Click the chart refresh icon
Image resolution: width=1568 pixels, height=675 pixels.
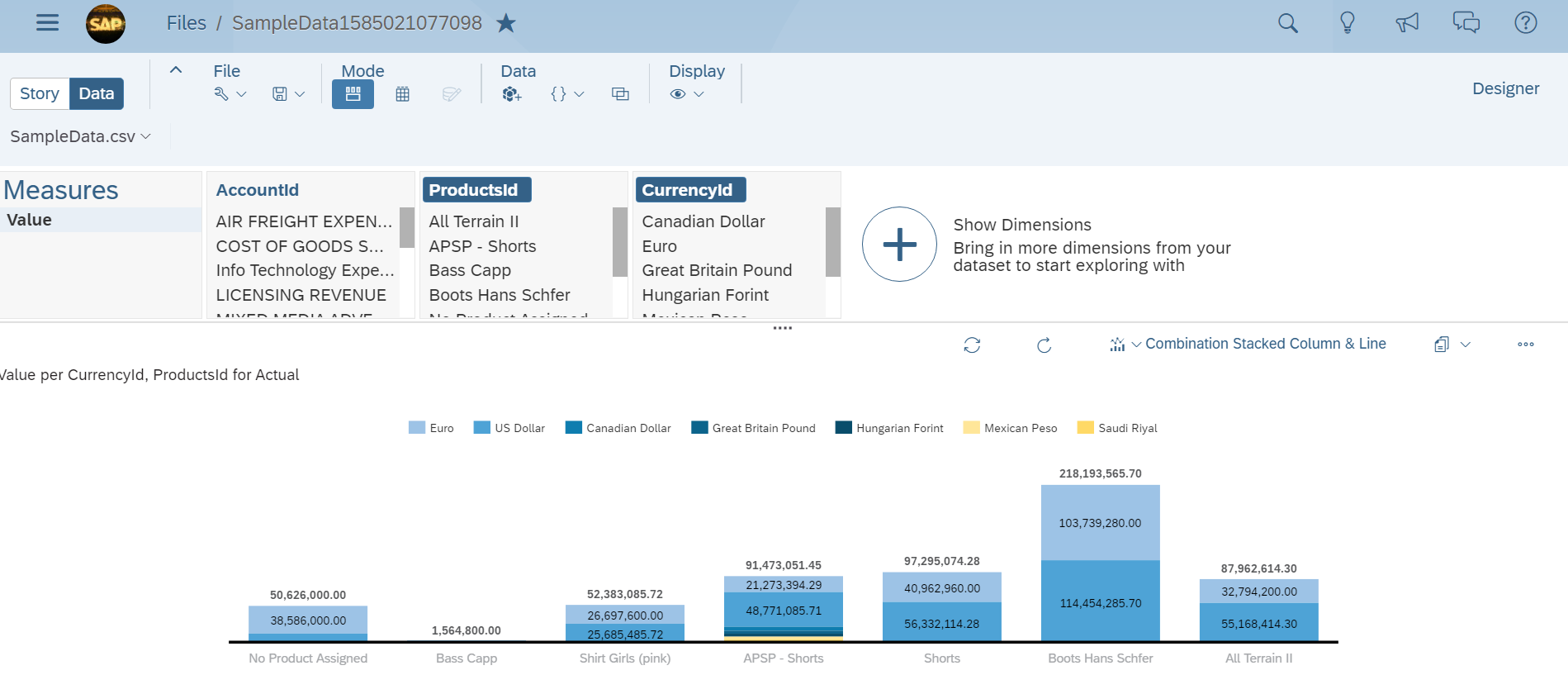972,345
